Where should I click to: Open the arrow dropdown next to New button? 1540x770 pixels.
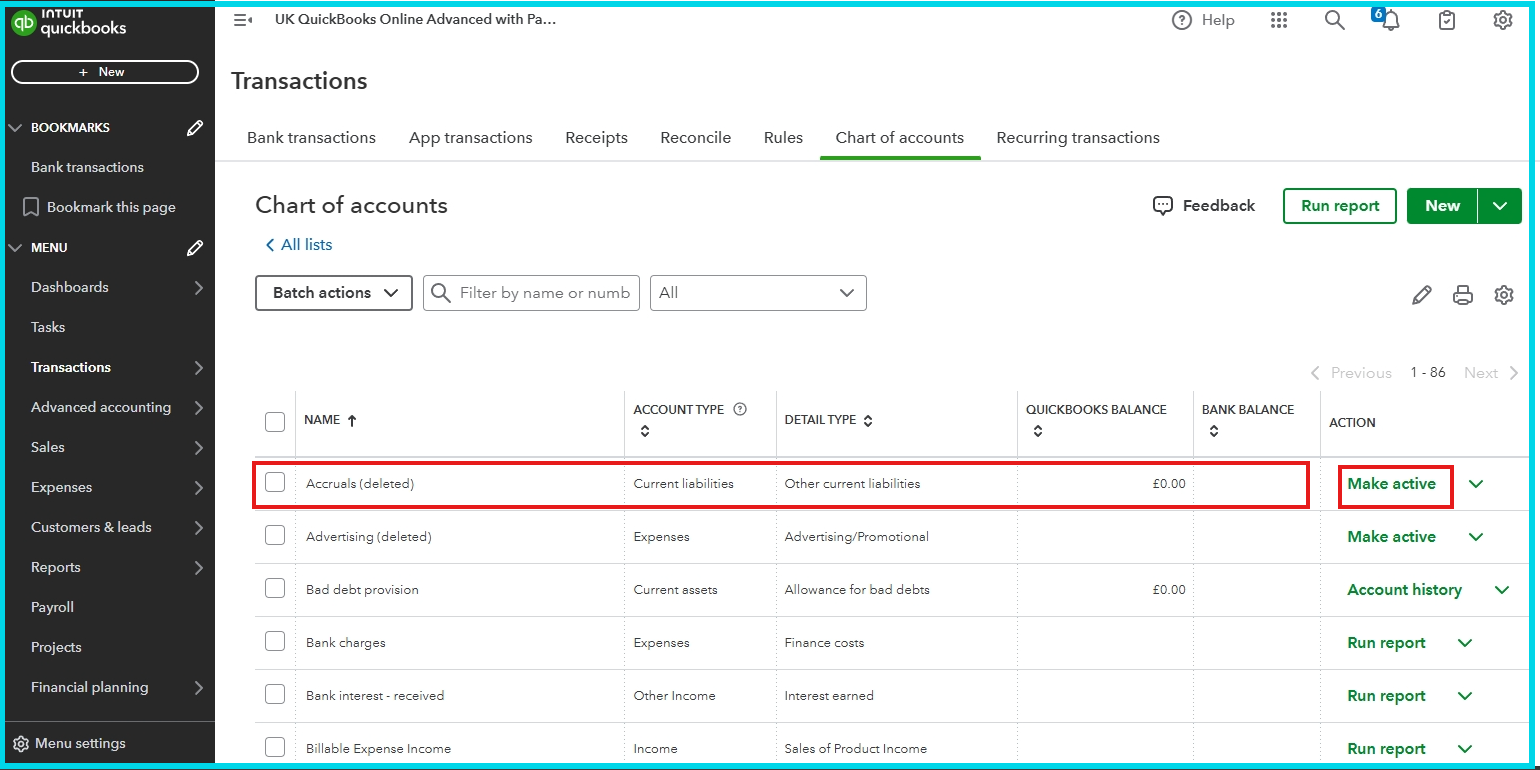click(x=1500, y=206)
